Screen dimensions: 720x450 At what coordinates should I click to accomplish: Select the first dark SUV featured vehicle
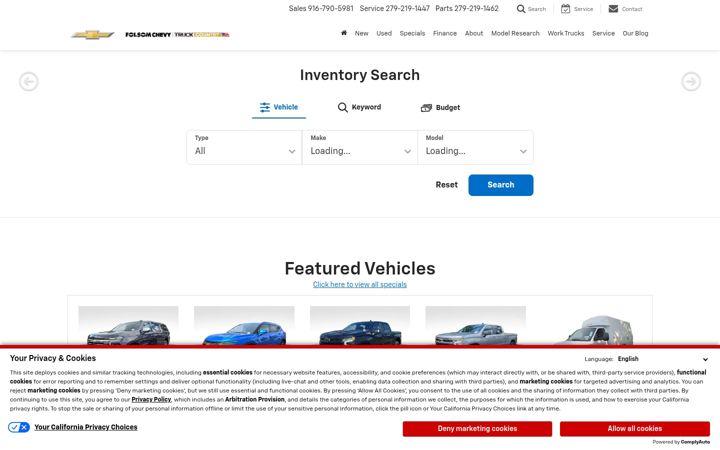coord(129,326)
